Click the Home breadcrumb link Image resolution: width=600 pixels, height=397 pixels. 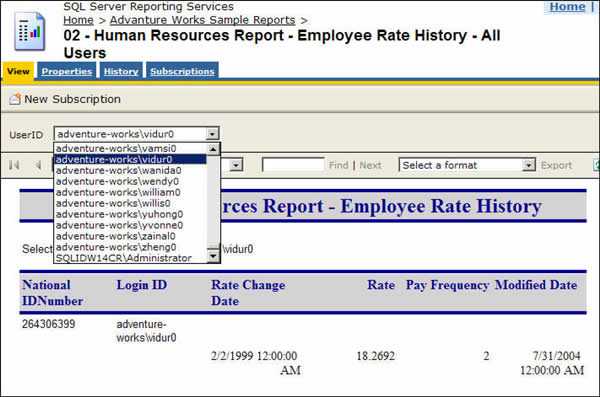click(78, 20)
